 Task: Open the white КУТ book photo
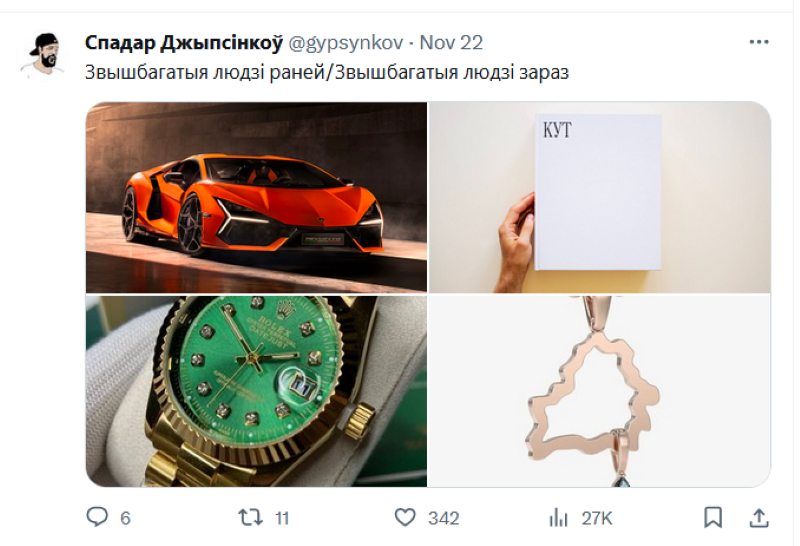pos(600,197)
